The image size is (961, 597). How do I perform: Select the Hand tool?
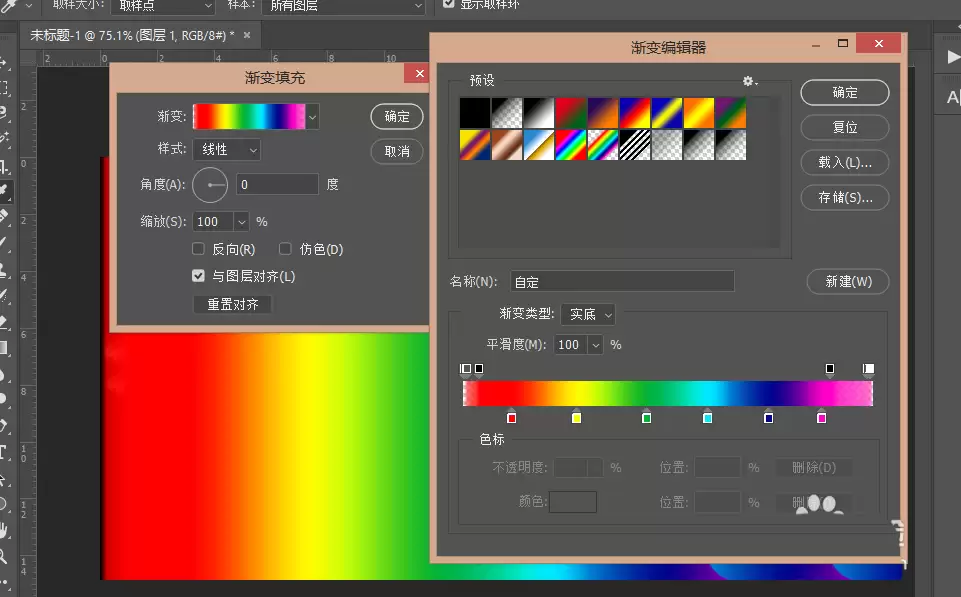4,531
